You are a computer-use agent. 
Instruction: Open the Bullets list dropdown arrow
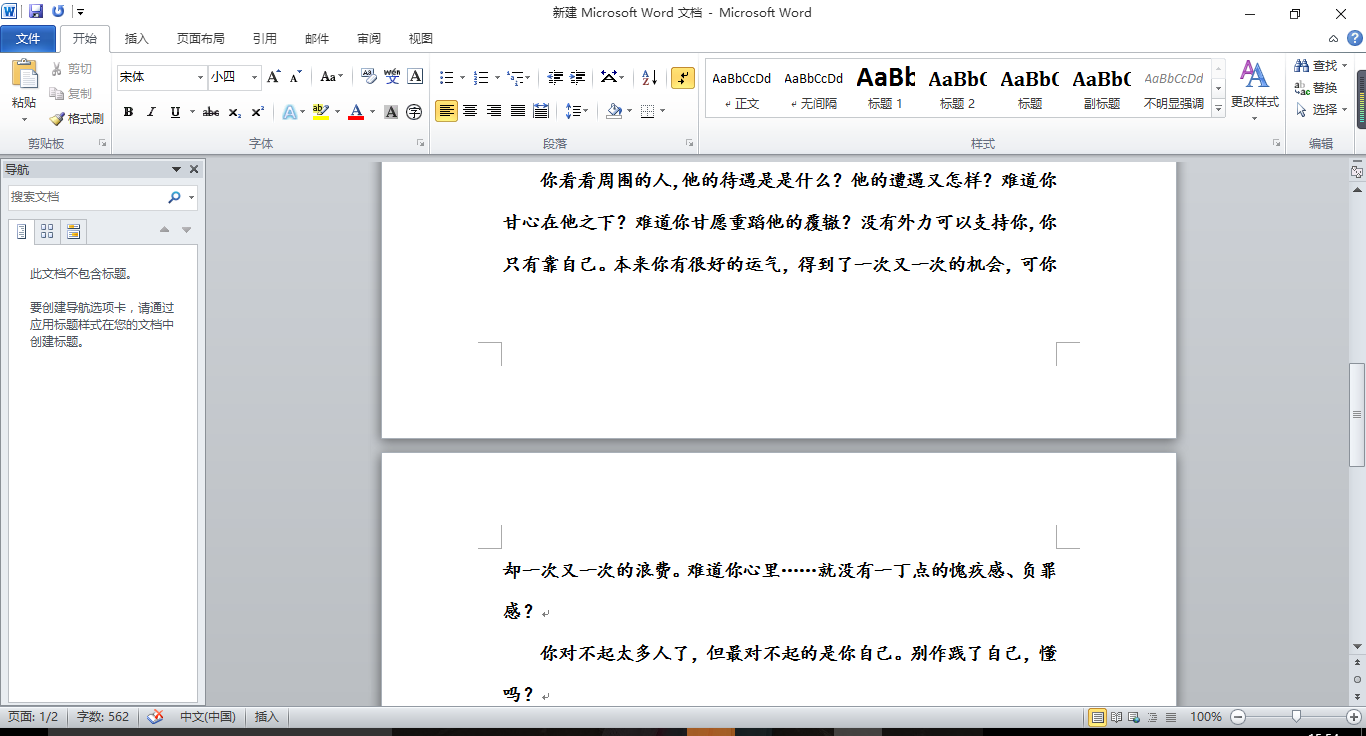(462, 77)
